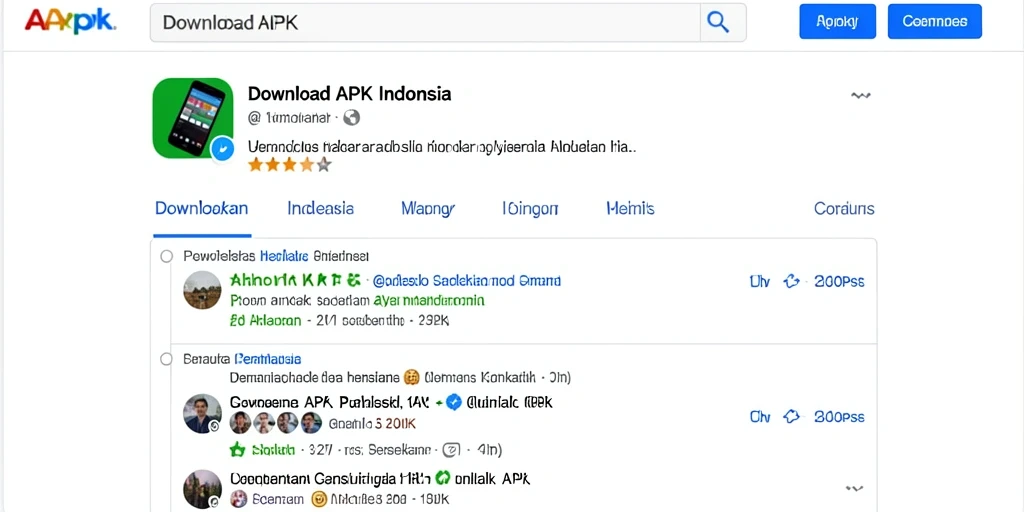Click the green star icon under Govoeeme post
This screenshot has width=1024, height=512.
(x=237, y=449)
